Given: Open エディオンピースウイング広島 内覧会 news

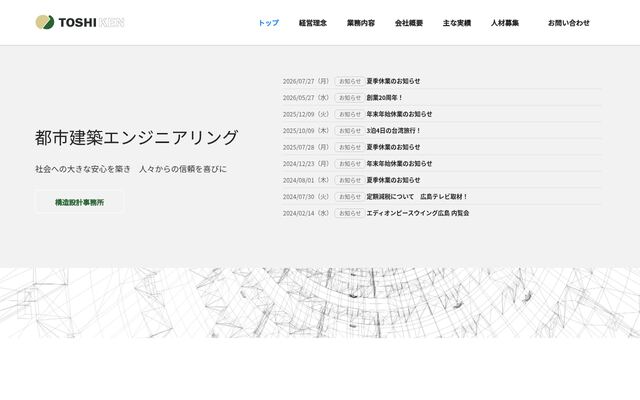Looking at the screenshot, I should click(x=418, y=213).
